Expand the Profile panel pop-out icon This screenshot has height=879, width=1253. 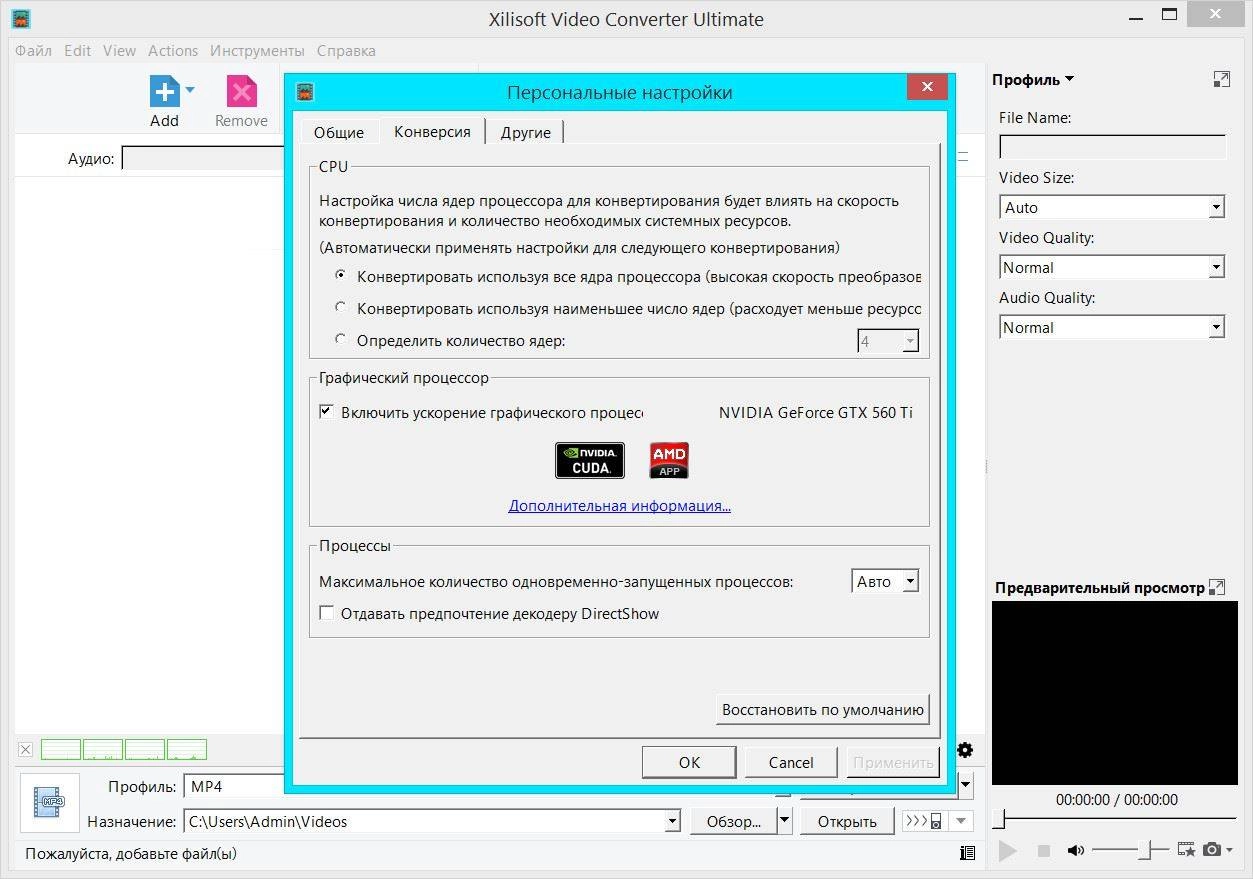[x=1221, y=79]
